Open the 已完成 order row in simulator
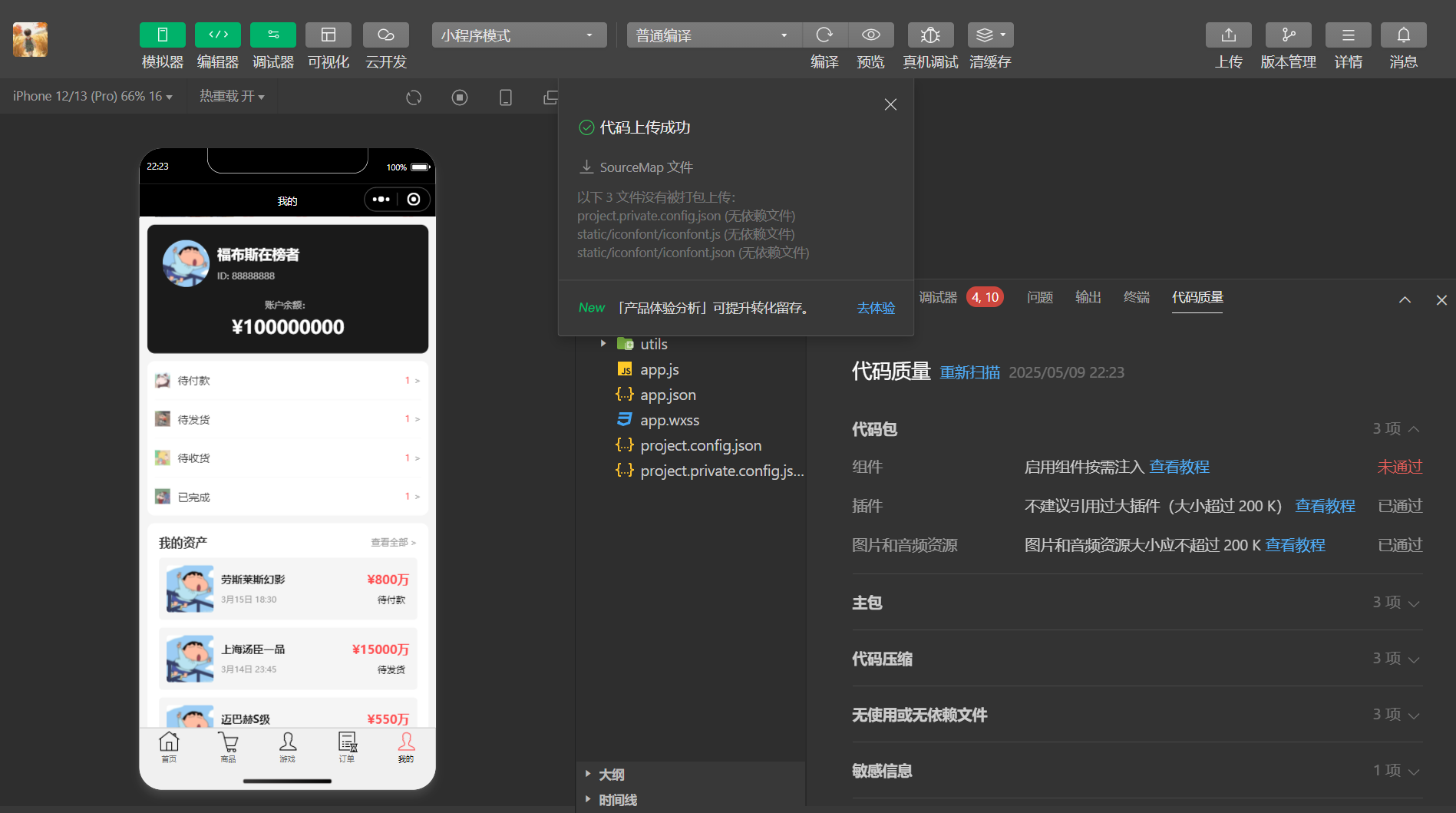This screenshot has height=813, width=1456. pyautogui.click(x=287, y=497)
